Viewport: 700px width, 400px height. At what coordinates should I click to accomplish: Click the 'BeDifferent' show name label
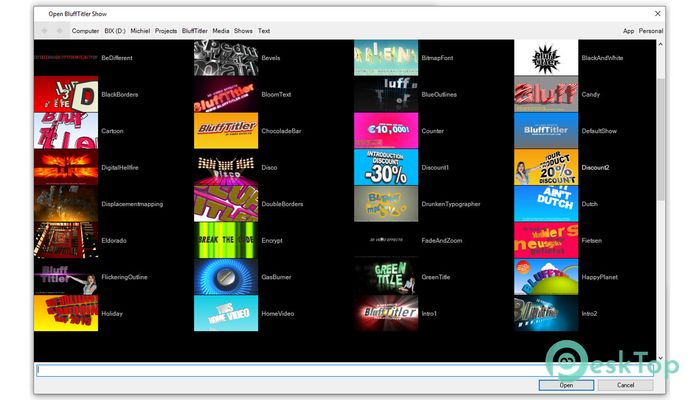117,58
